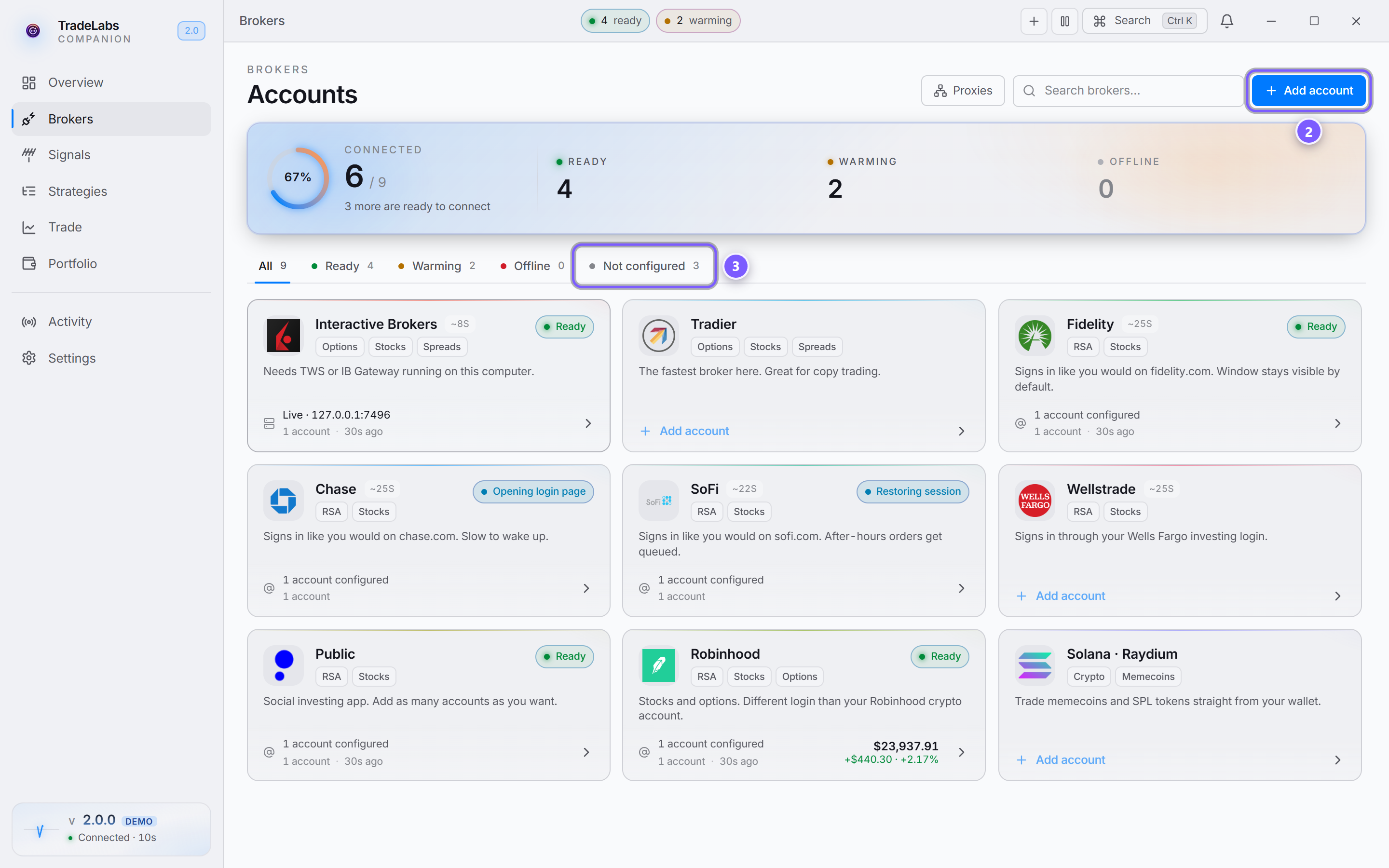The width and height of the screenshot is (1389, 868).
Task: Click the 67% connected progress ring
Action: click(298, 177)
